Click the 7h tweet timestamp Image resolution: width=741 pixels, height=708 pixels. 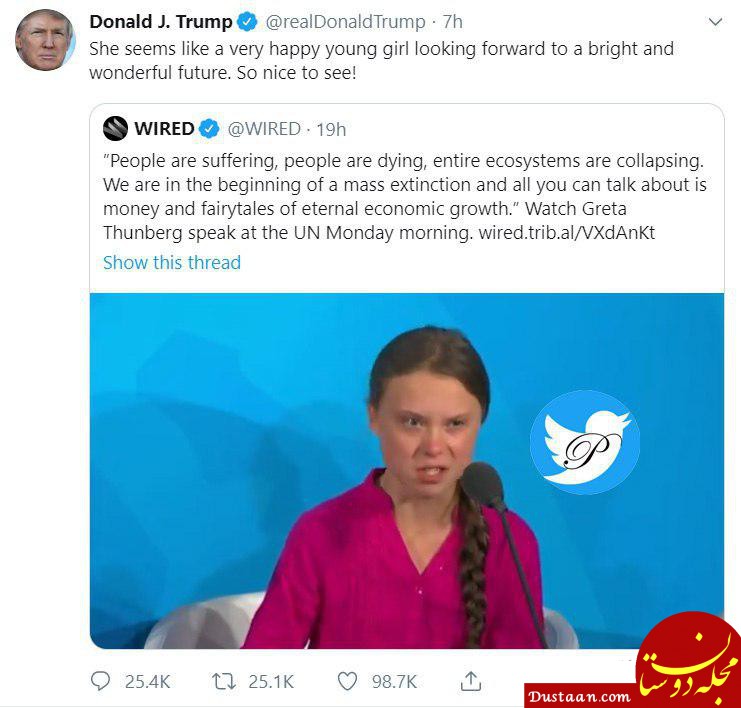(x=452, y=22)
